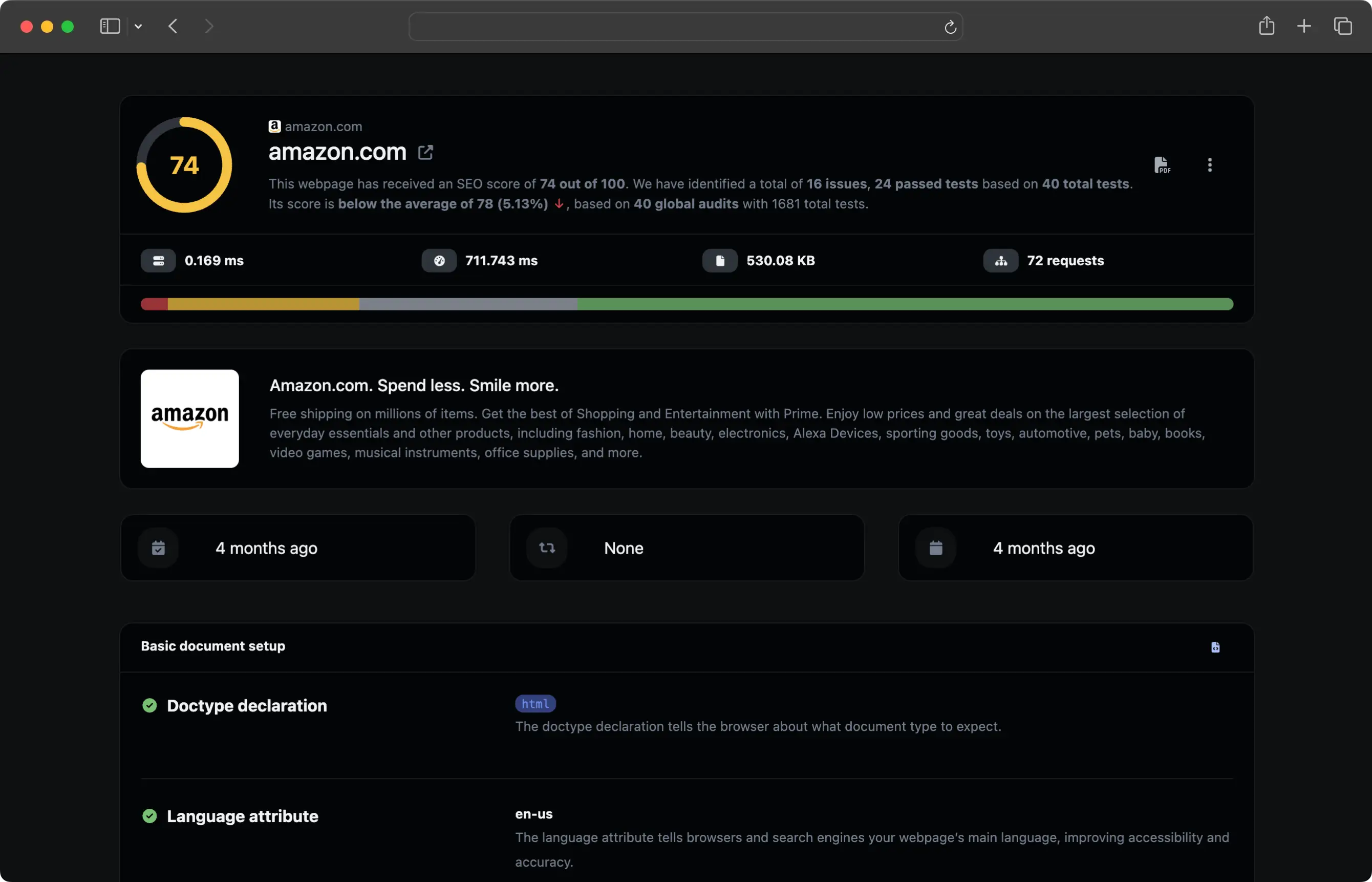Click the '4 months ago' text in last card

[1044, 548]
